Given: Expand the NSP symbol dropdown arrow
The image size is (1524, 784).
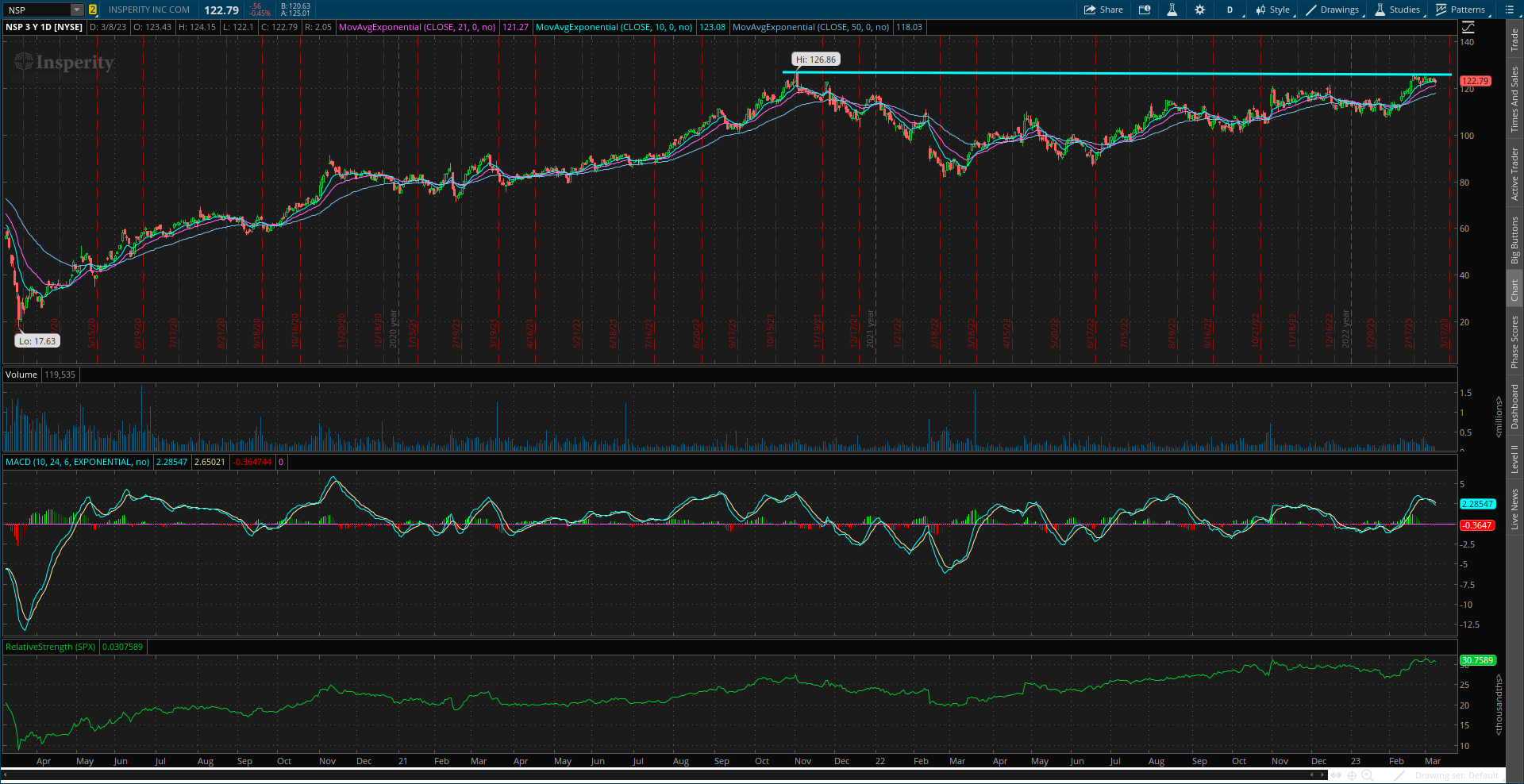Looking at the screenshot, I should pos(77,10).
